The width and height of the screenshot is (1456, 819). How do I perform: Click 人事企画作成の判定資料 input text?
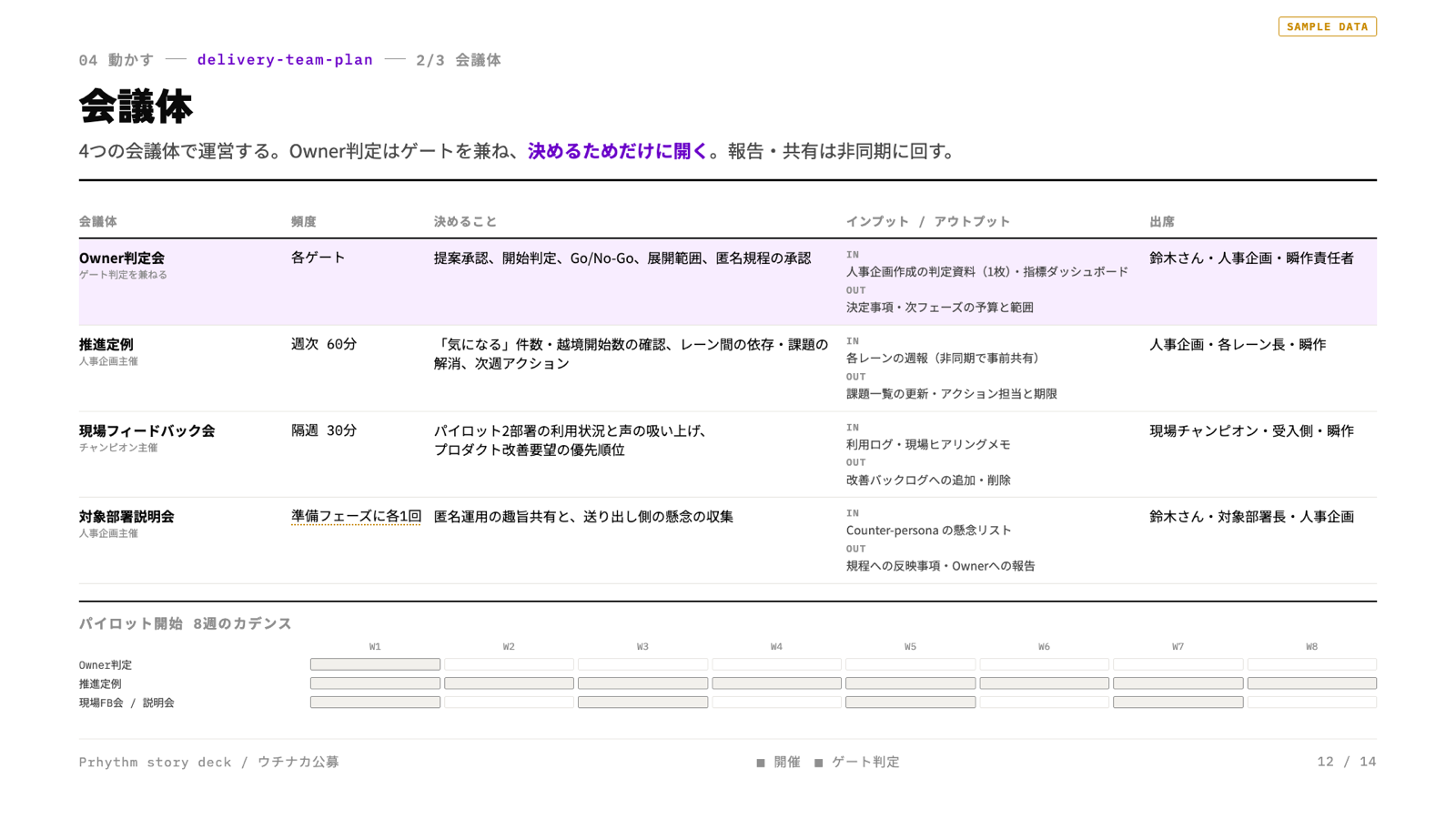(987, 271)
